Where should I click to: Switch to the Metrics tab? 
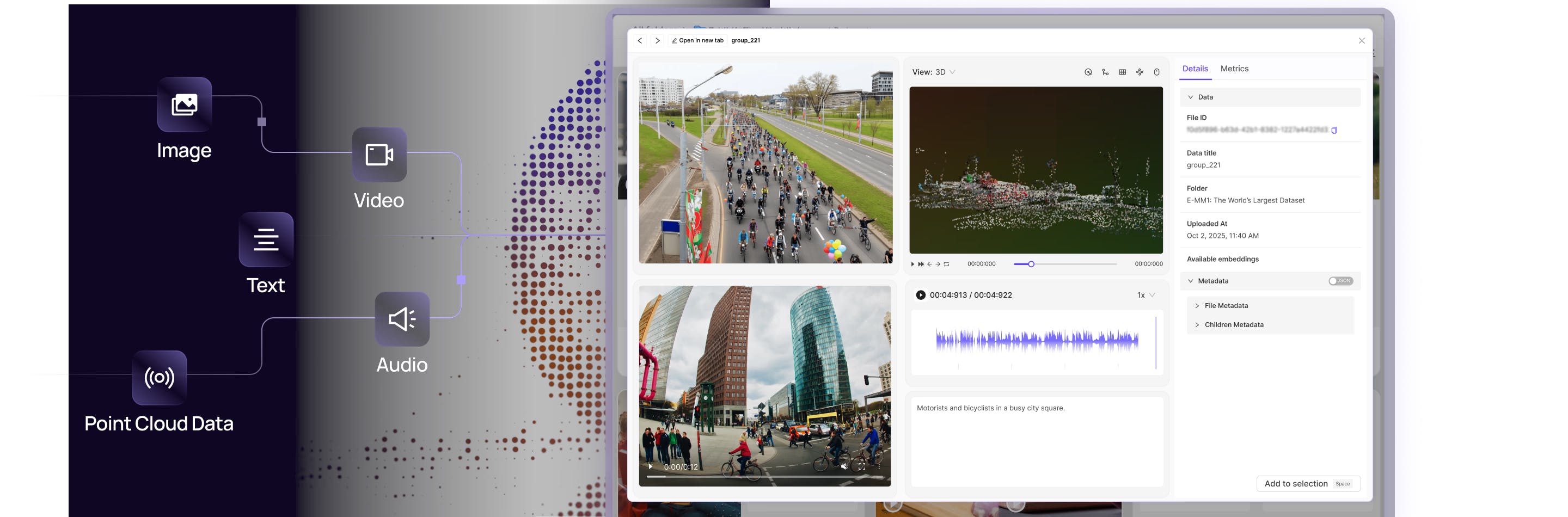(x=1234, y=69)
